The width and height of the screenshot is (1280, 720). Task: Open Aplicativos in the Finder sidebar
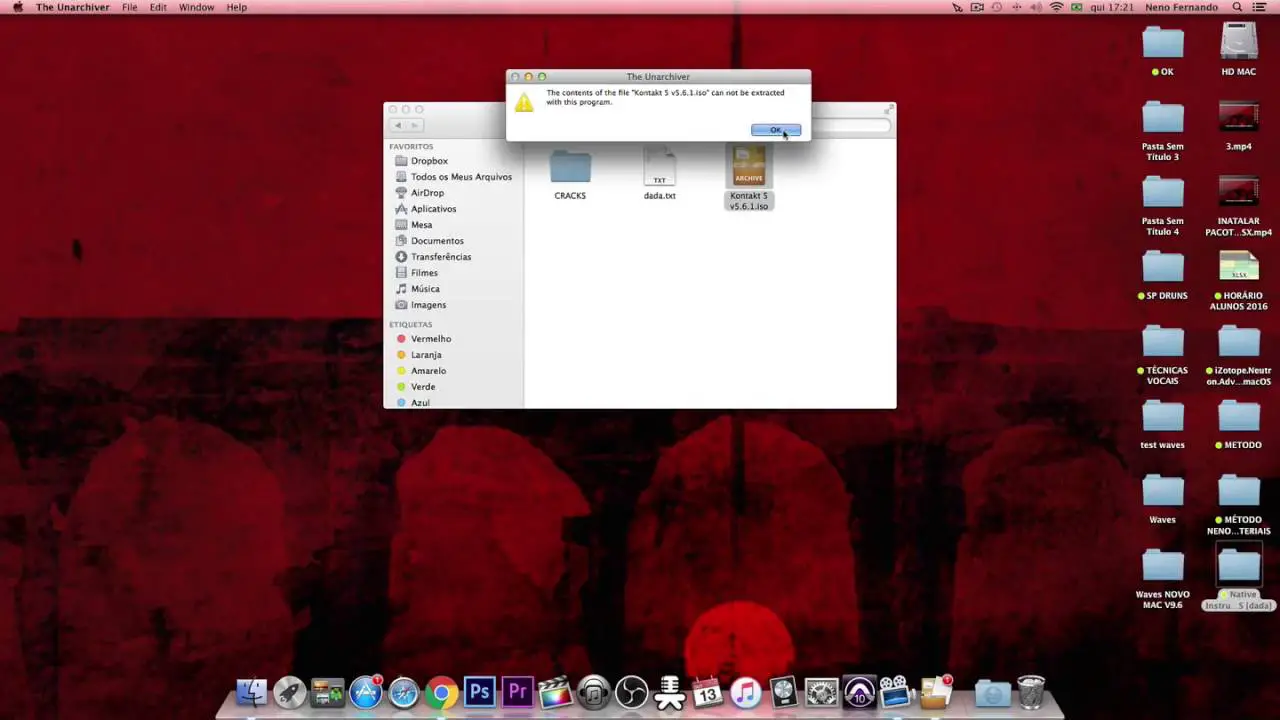click(433, 209)
